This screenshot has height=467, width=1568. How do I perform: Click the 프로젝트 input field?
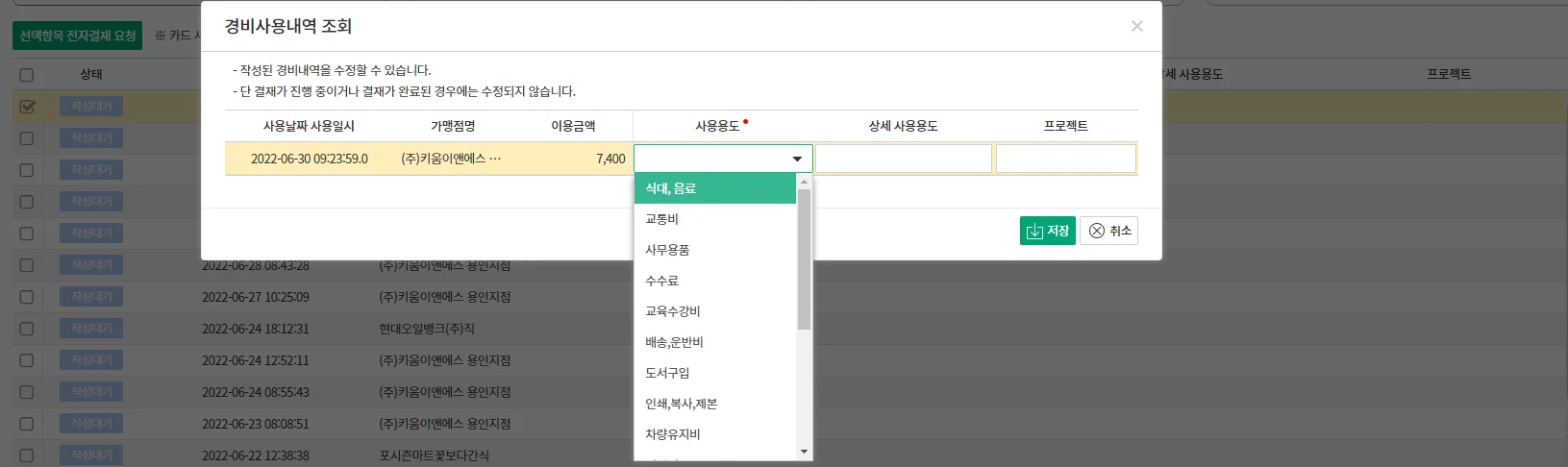tap(1065, 159)
